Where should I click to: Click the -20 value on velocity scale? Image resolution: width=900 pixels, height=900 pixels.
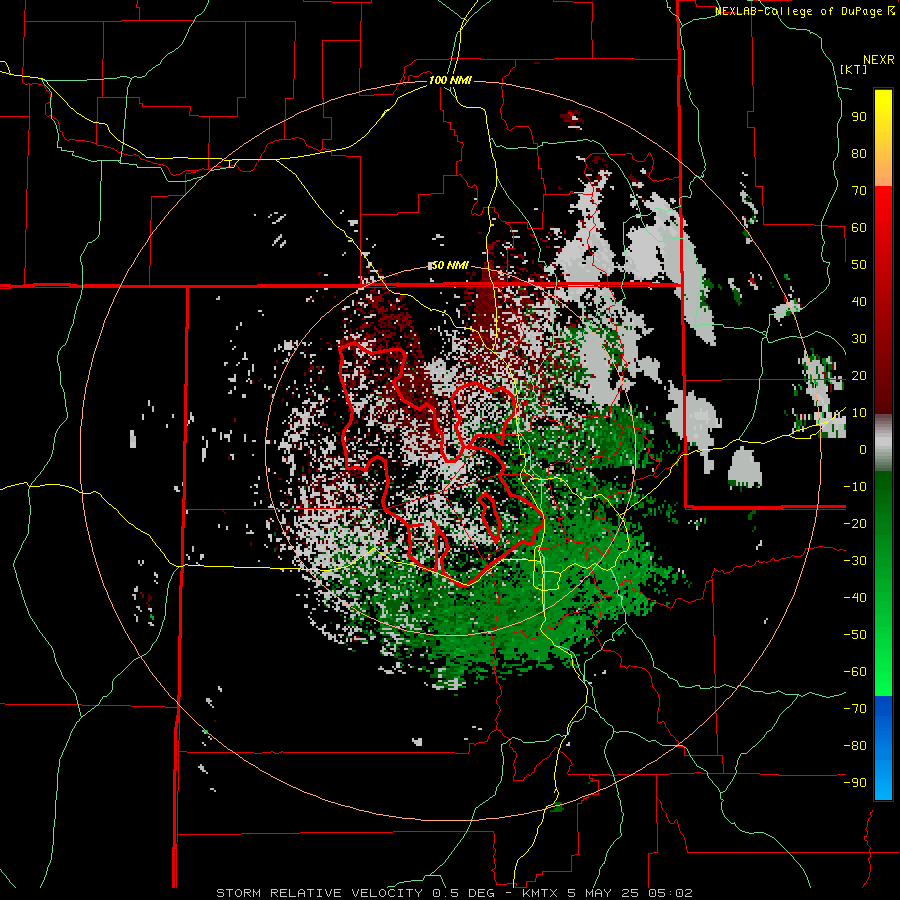click(x=855, y=523)
